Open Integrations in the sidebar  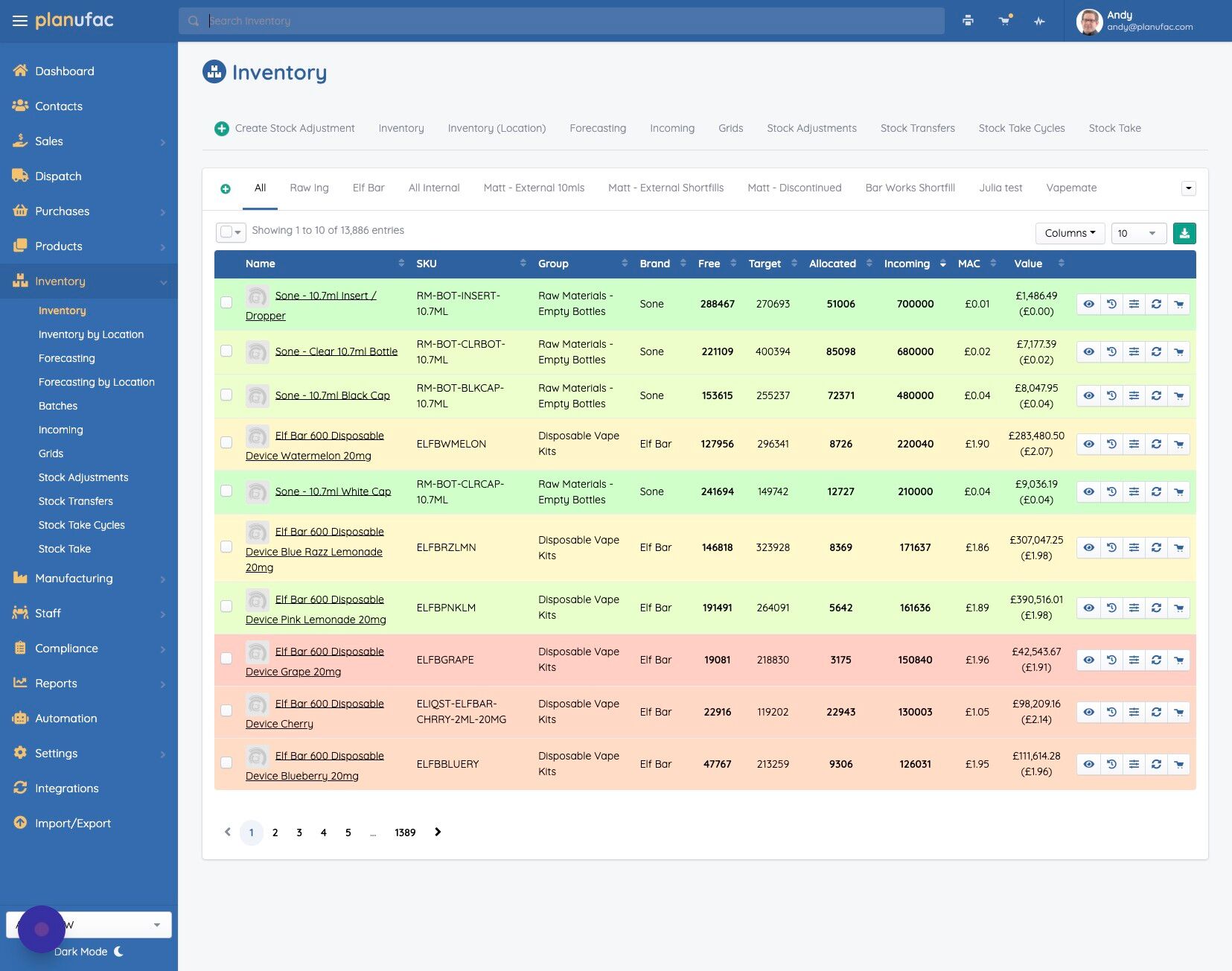(67, 789)
